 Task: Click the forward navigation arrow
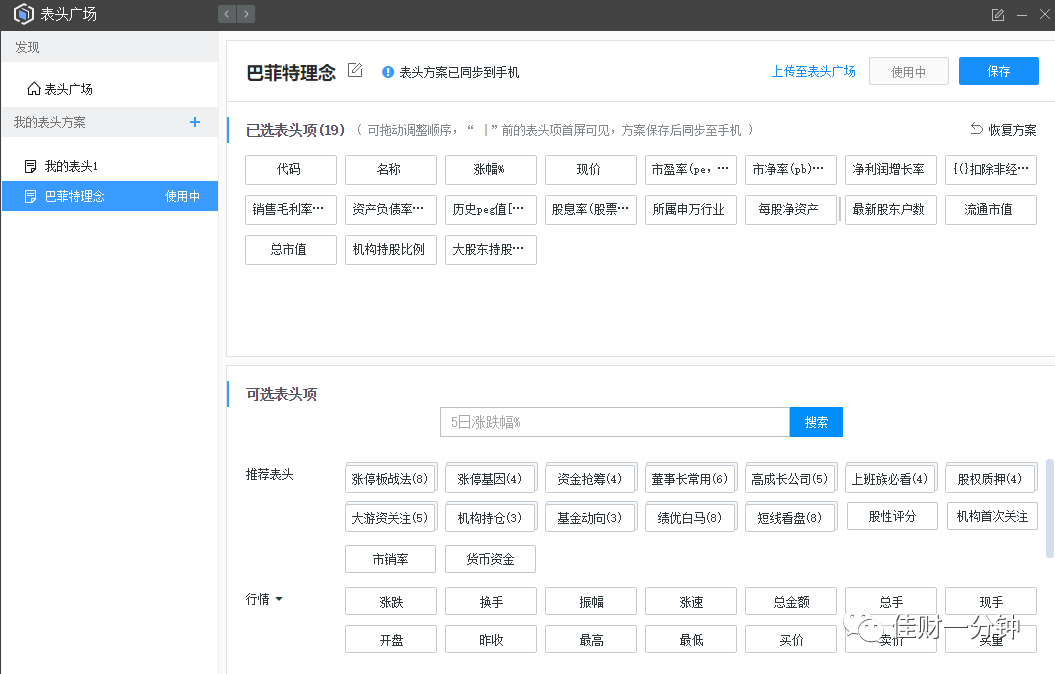246,14
